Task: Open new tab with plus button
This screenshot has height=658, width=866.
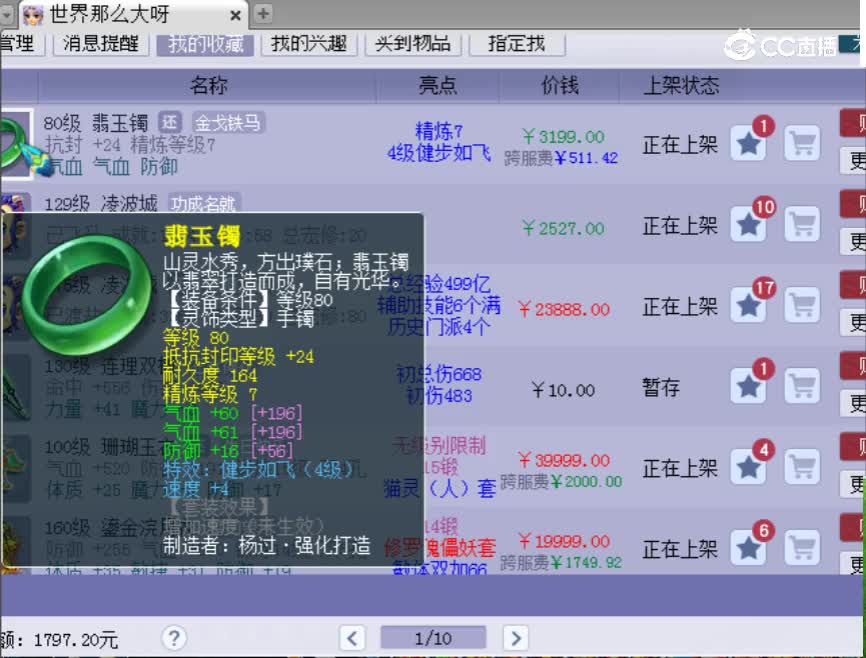Action: click(x=263, y=13)
